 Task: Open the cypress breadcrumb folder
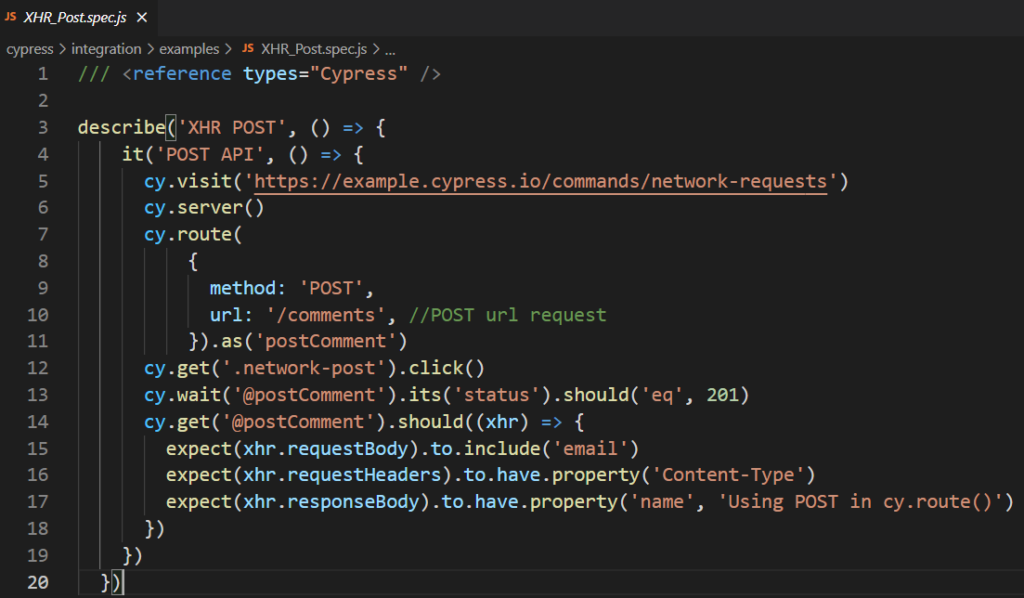point(29,49)
